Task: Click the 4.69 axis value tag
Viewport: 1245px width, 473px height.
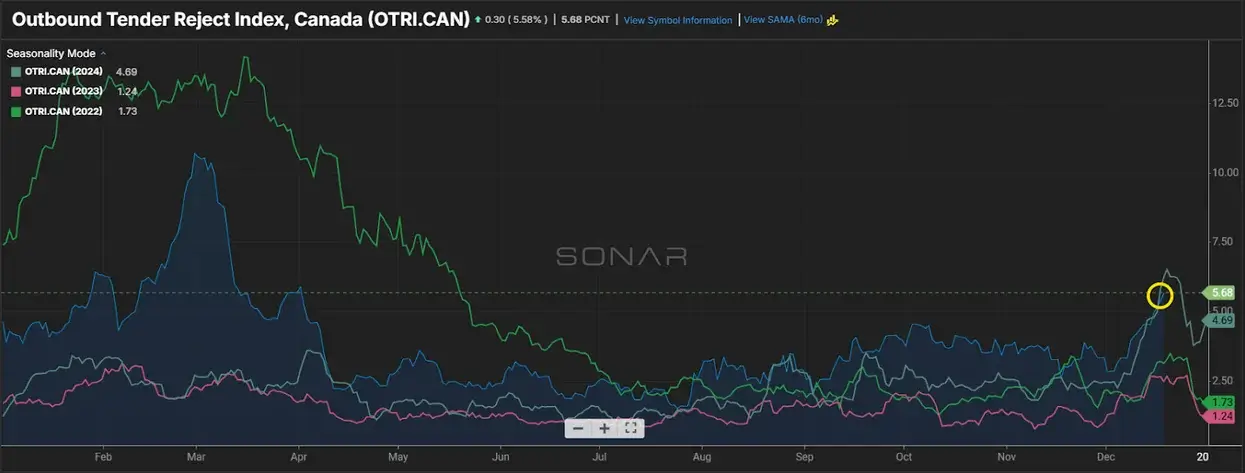Action: tap(1221, 320)
